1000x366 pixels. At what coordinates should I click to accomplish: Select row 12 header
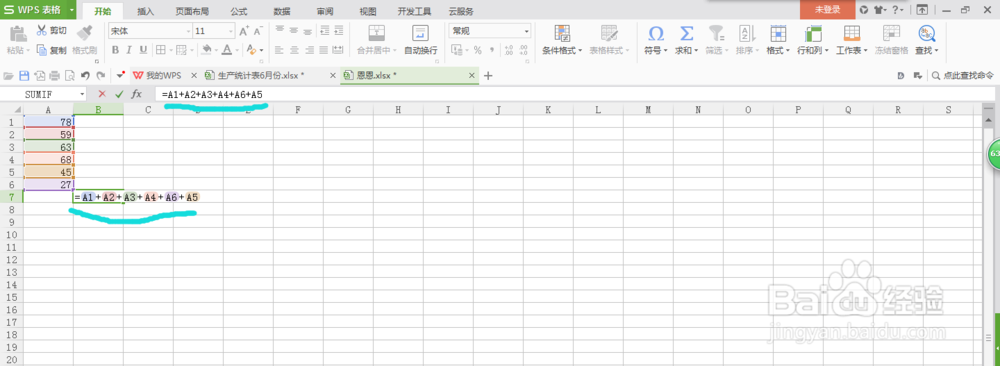pos(11,260)
